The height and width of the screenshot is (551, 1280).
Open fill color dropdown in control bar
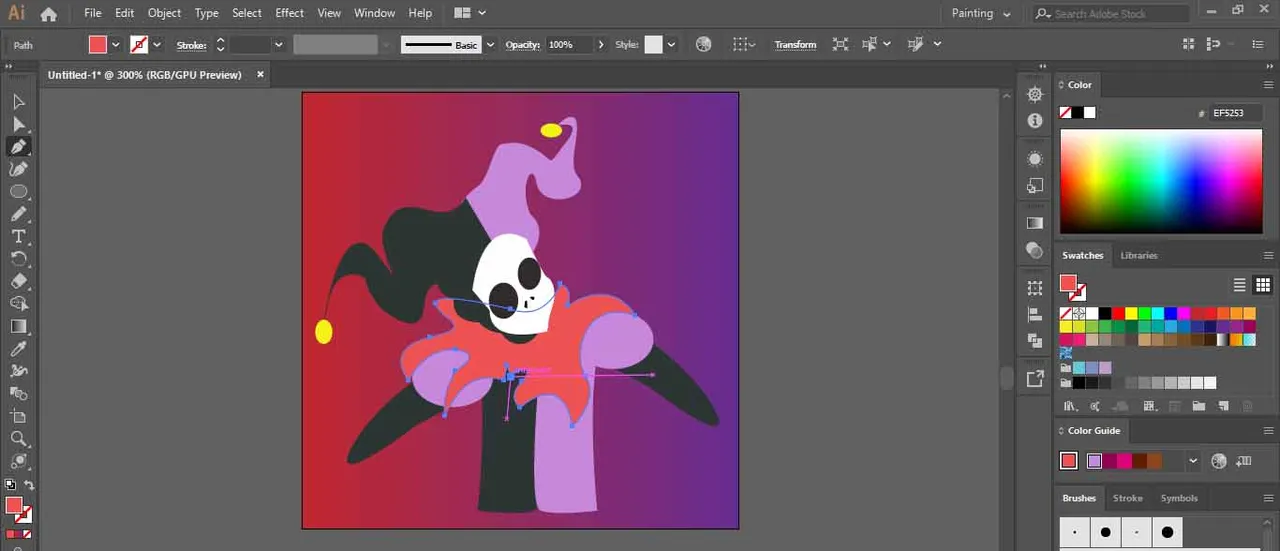116,45
